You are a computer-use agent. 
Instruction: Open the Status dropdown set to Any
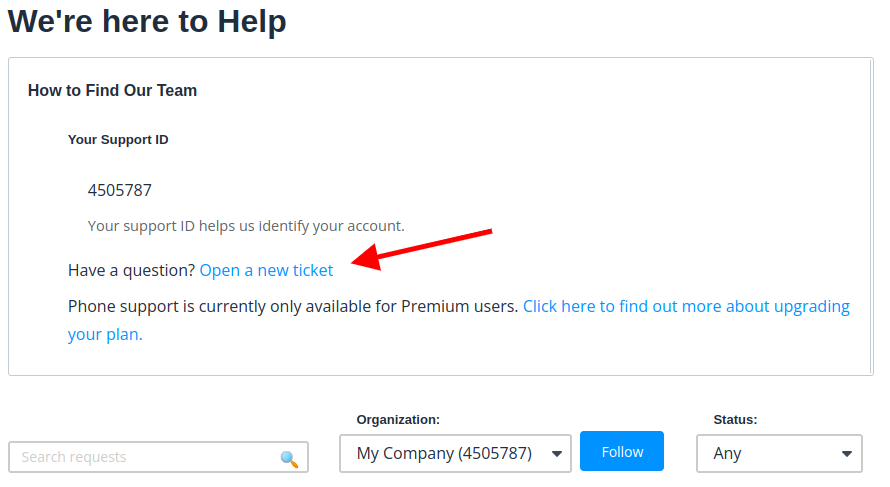click(768, 453)
